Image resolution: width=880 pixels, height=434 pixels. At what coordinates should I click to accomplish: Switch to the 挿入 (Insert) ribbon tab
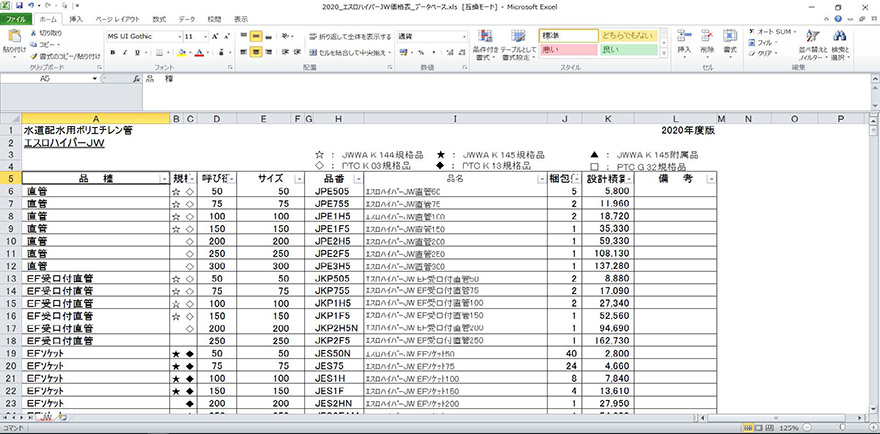[76, 19]
